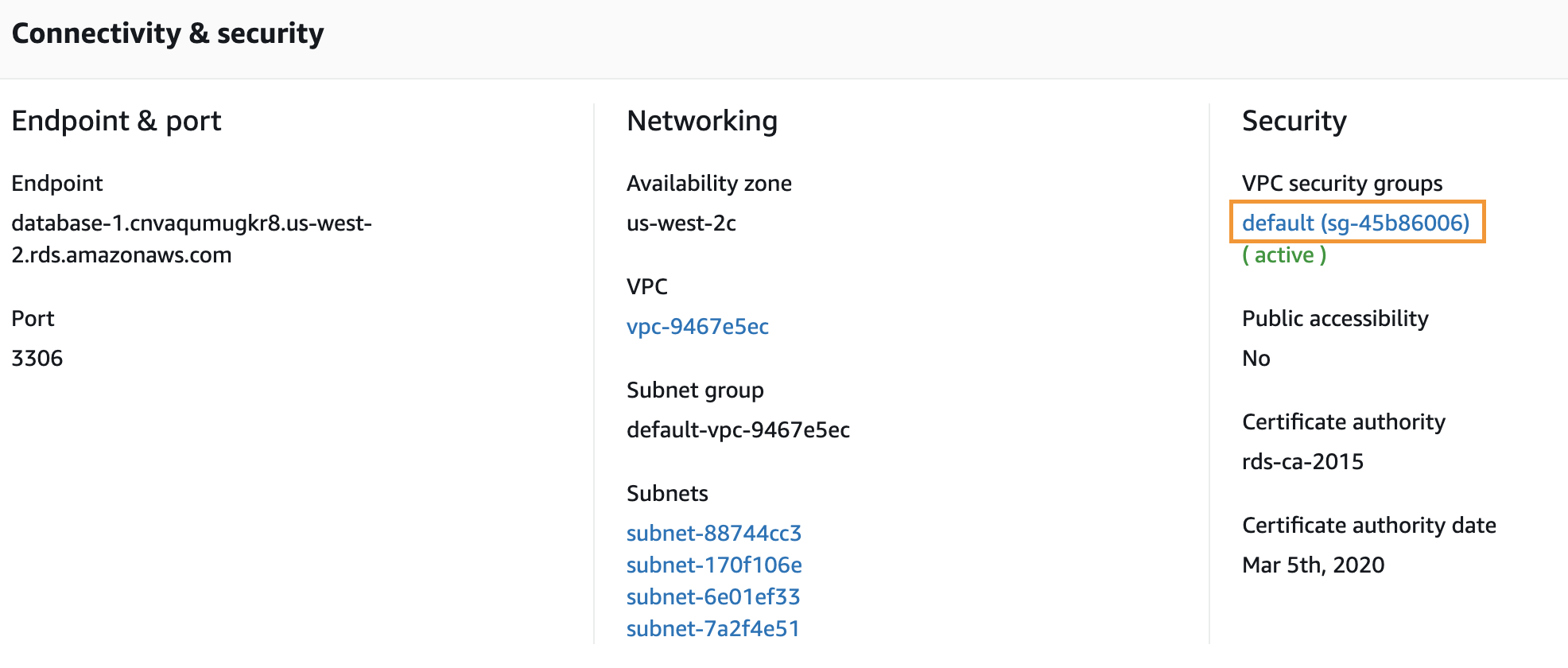Click the default-vpc-9467e5ec subnet group value
The width and height of the screenshot is (1568, 668).
pos(738,429)
